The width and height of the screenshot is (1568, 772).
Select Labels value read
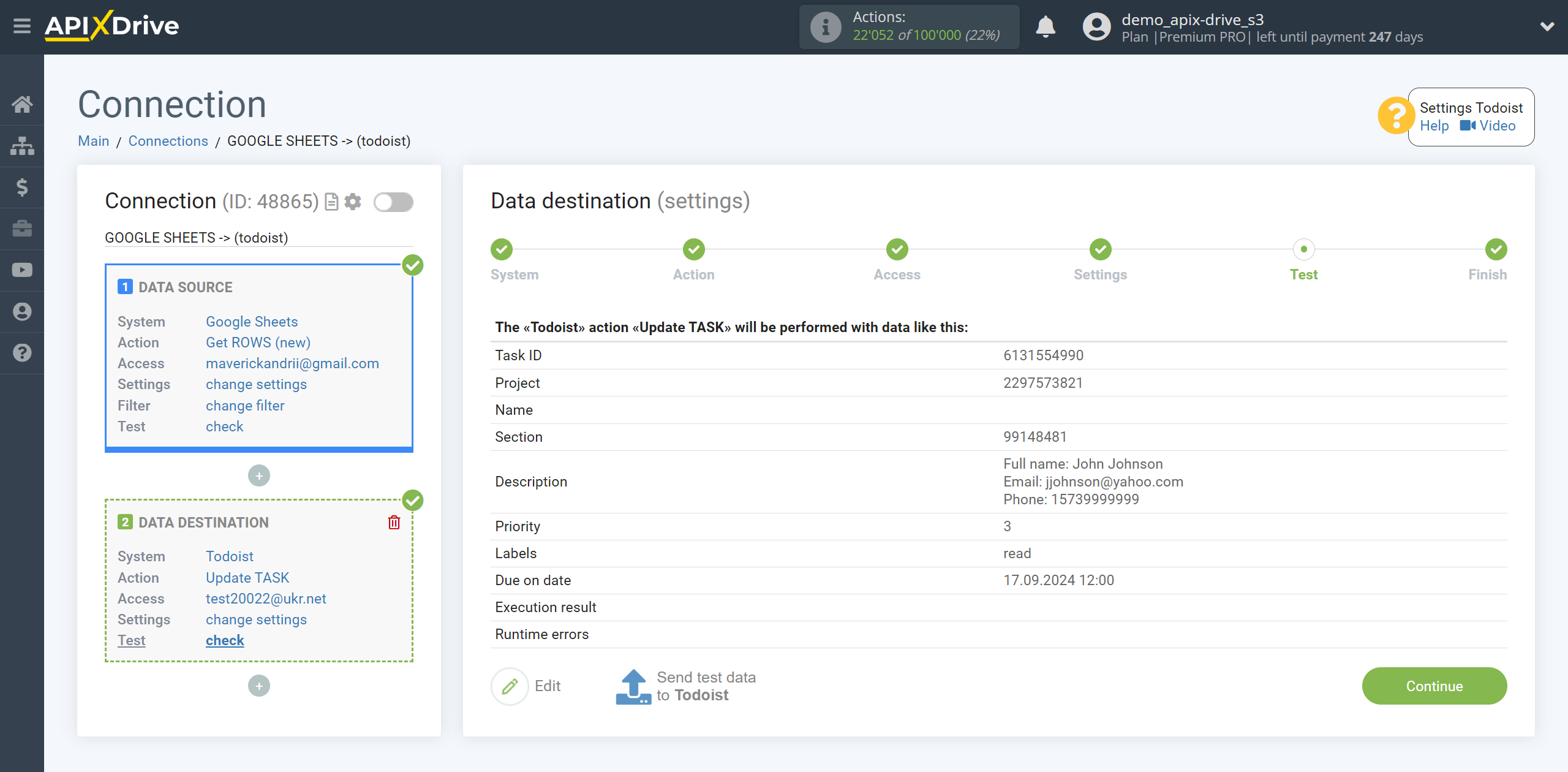(1017, 553)
